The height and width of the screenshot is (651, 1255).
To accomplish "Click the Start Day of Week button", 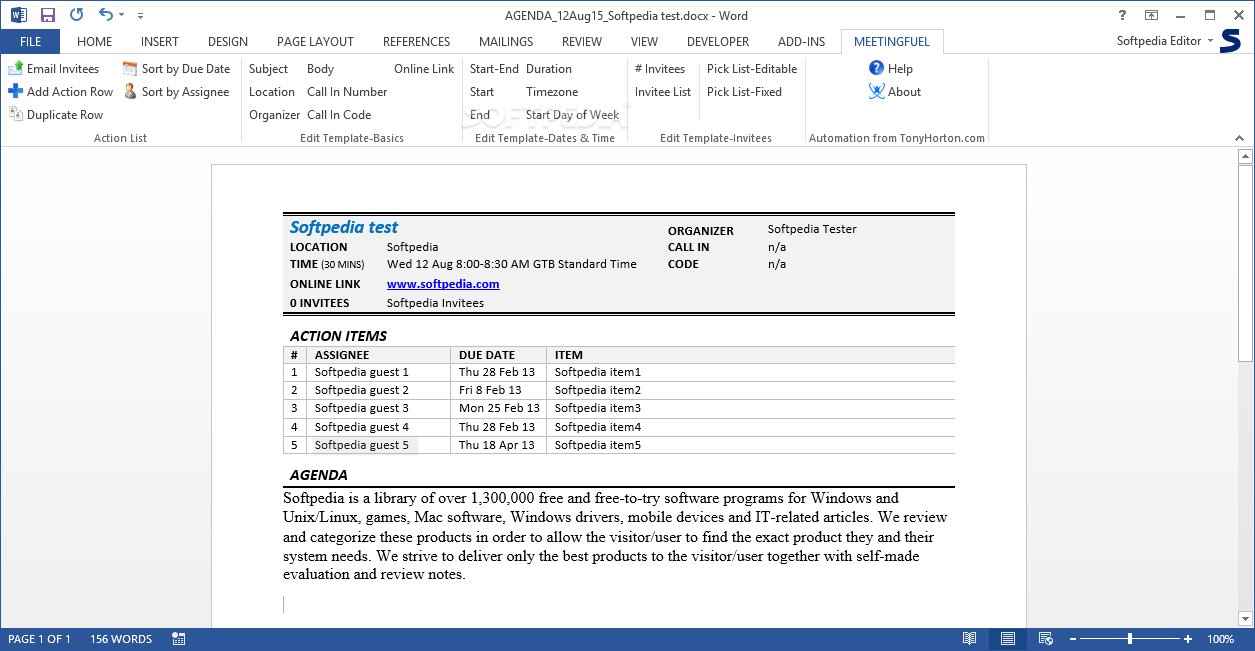I will 572,115.
